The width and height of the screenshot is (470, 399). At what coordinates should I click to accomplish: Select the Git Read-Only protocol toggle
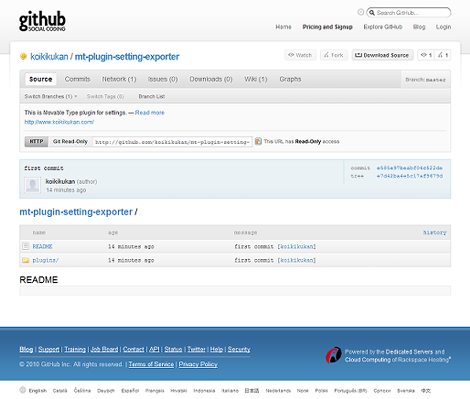click(x=70, y=142)
